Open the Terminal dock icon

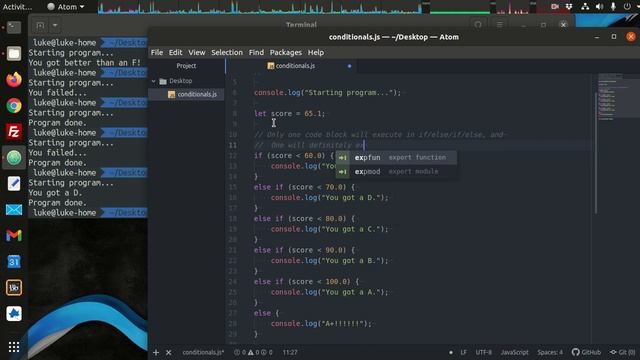click(x=14, y=27)
